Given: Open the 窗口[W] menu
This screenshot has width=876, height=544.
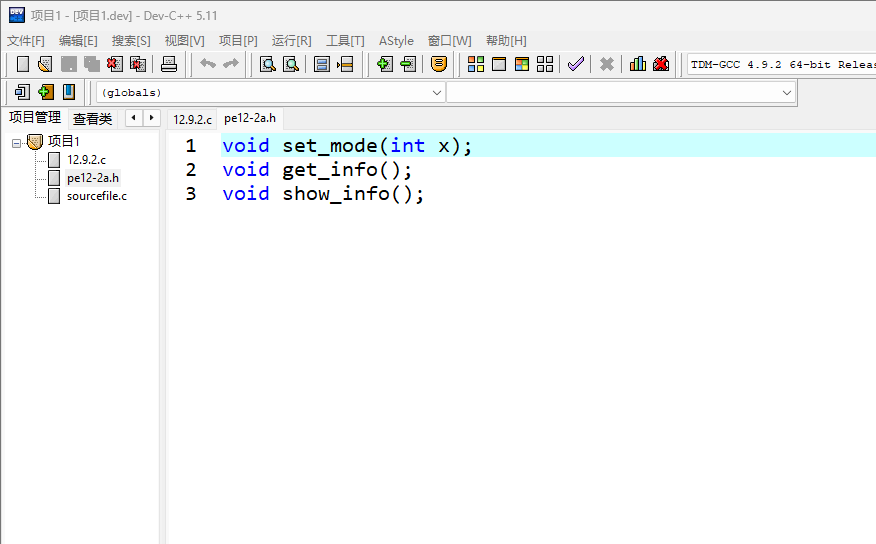Looking at the screenshot, I should click(x=450, y=41).
